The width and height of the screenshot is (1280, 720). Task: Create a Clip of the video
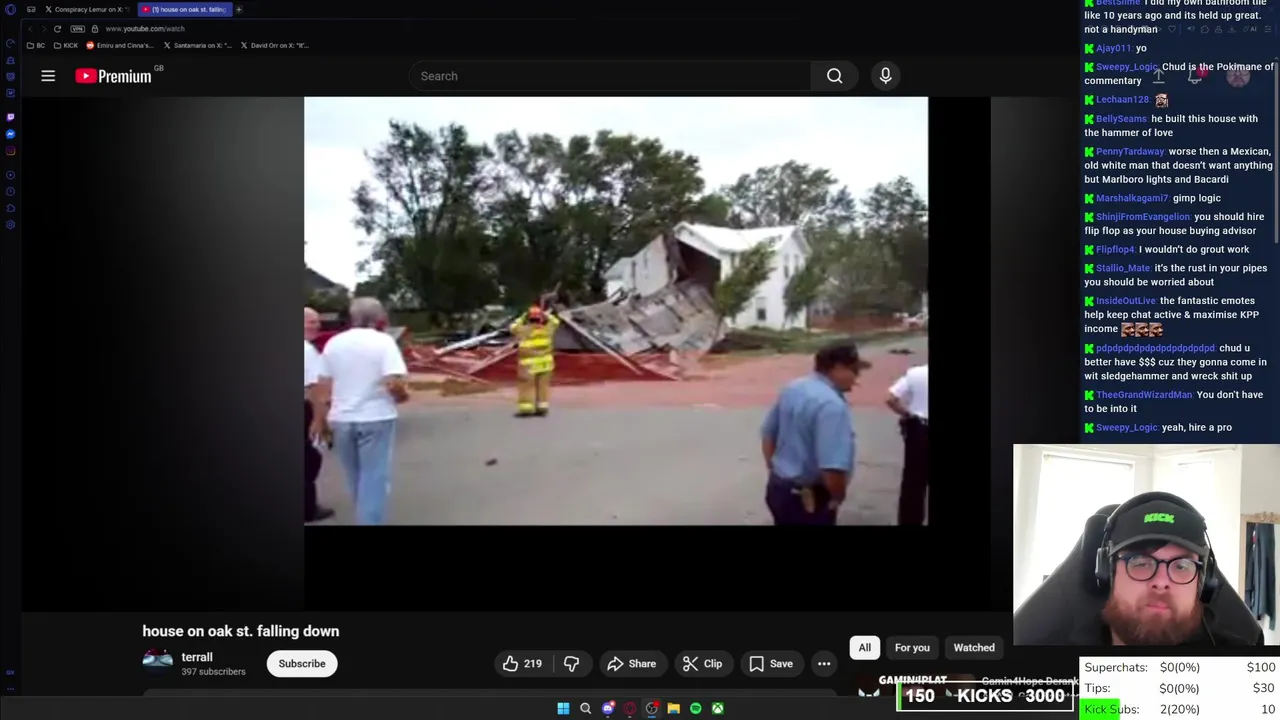coord(702,663)
